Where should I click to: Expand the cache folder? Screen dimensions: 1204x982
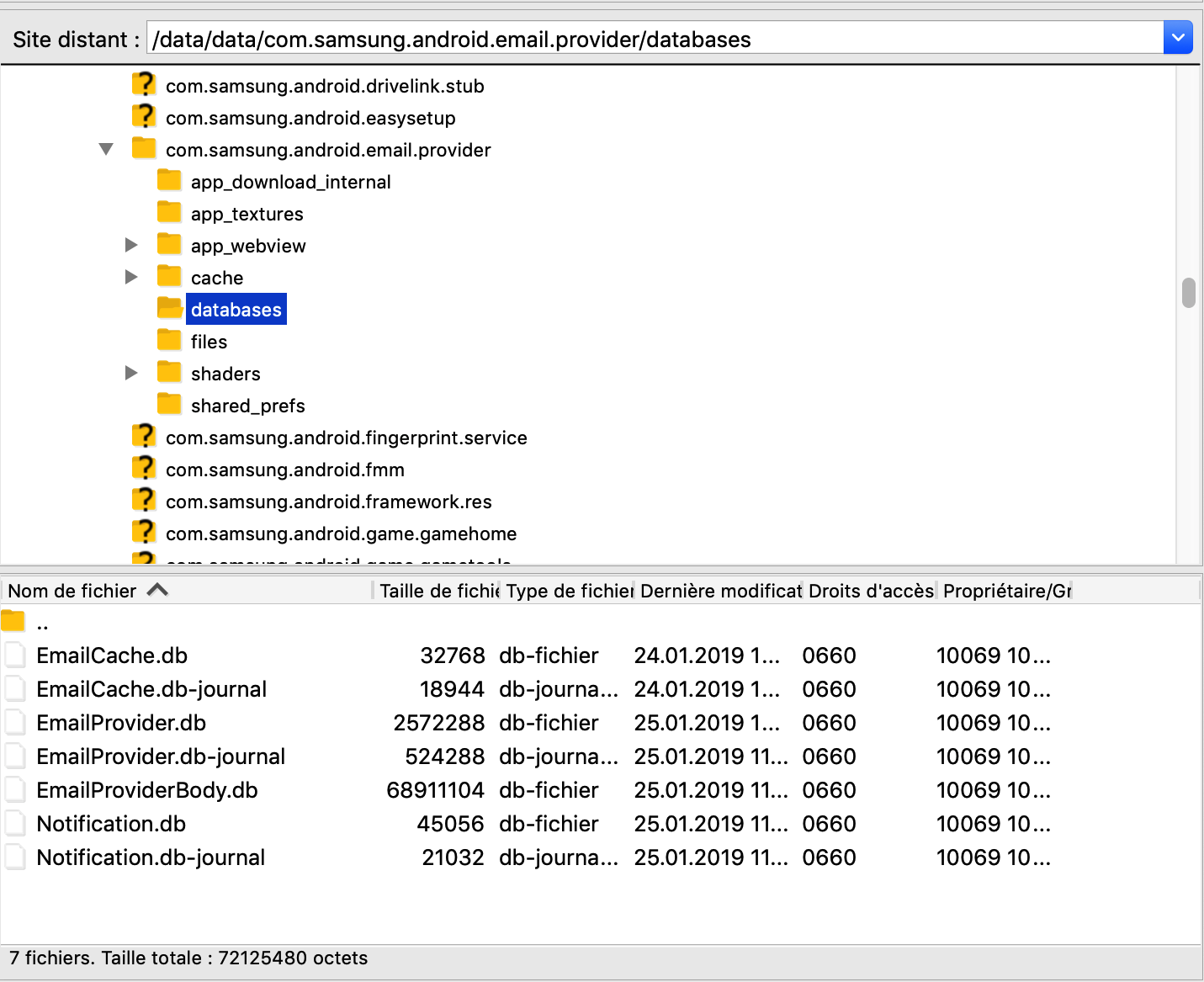[x=131, y=277]
